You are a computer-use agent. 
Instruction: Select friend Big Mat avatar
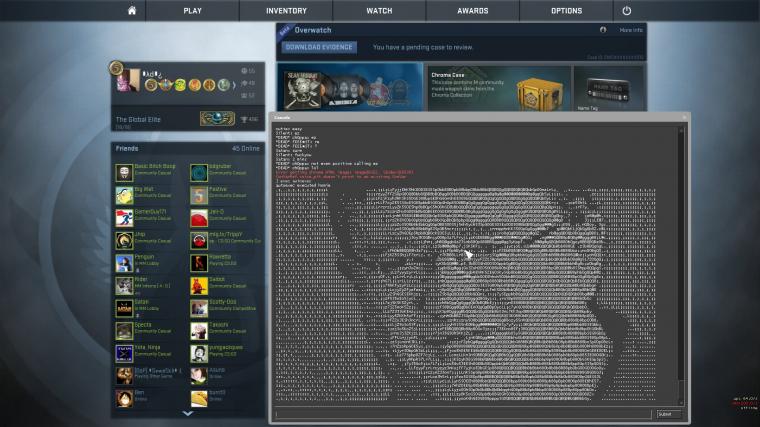pos(124,195)
